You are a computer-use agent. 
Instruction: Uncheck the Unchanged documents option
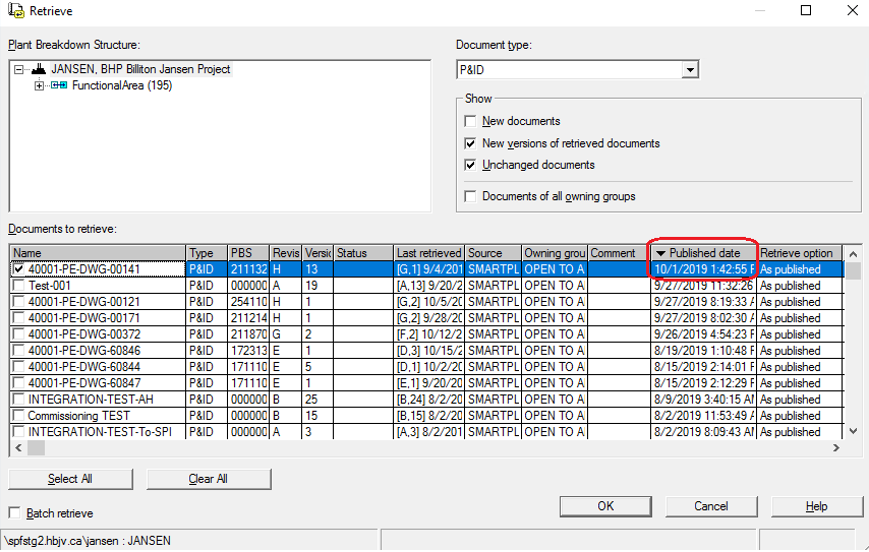point(471,165)
